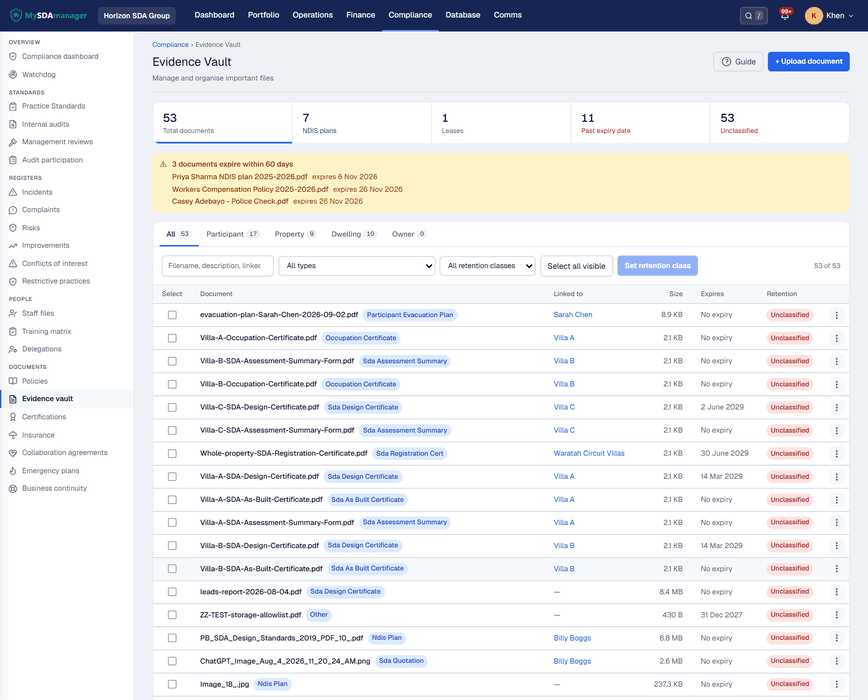This screenshot has height=700, width=868.
Task: Open the notifications bell icon
Action: coord(784,15)
